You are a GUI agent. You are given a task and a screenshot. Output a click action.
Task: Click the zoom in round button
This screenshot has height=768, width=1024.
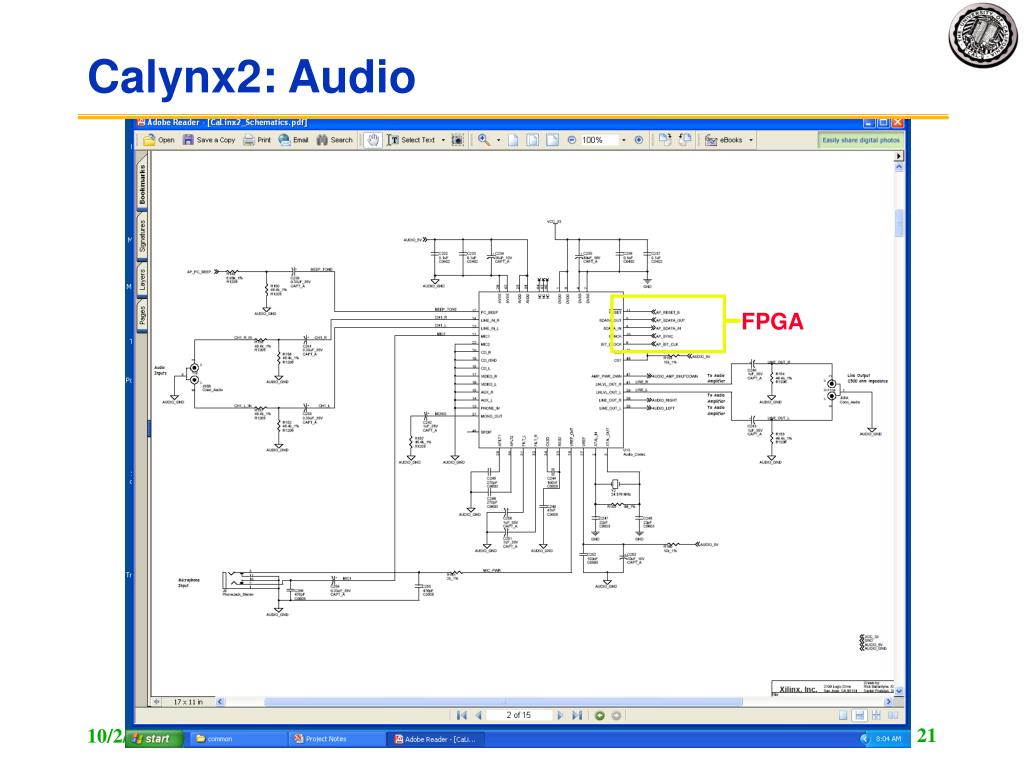639,140
